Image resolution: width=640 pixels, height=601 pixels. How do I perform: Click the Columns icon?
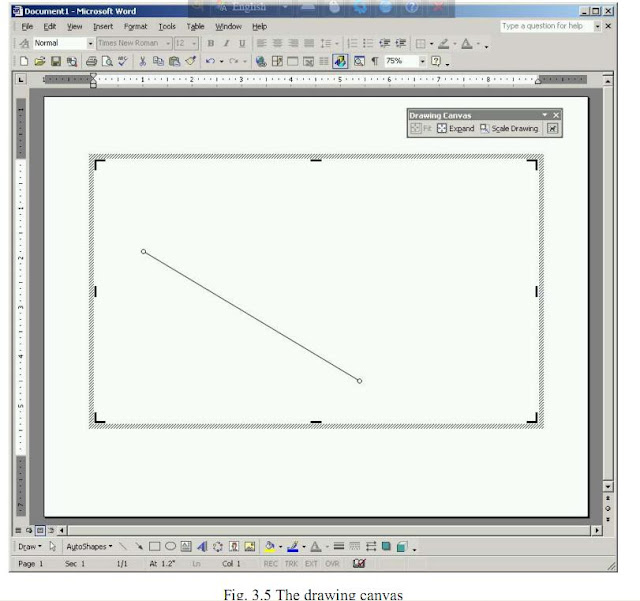324,61
